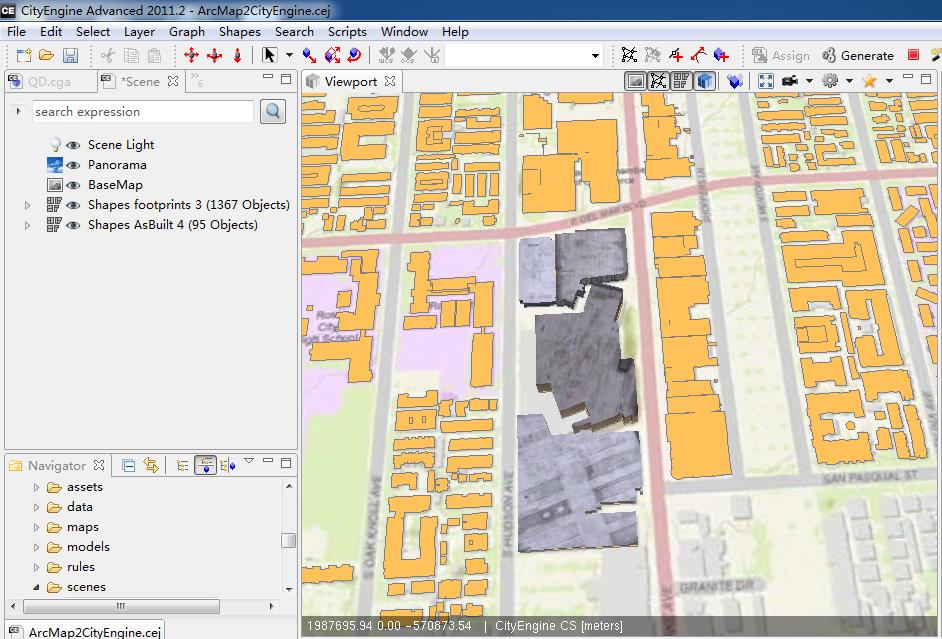Viewport: 942px width, 639px height.
Task: Toggle shapes visibility in viewport
Action: [681, 80]
